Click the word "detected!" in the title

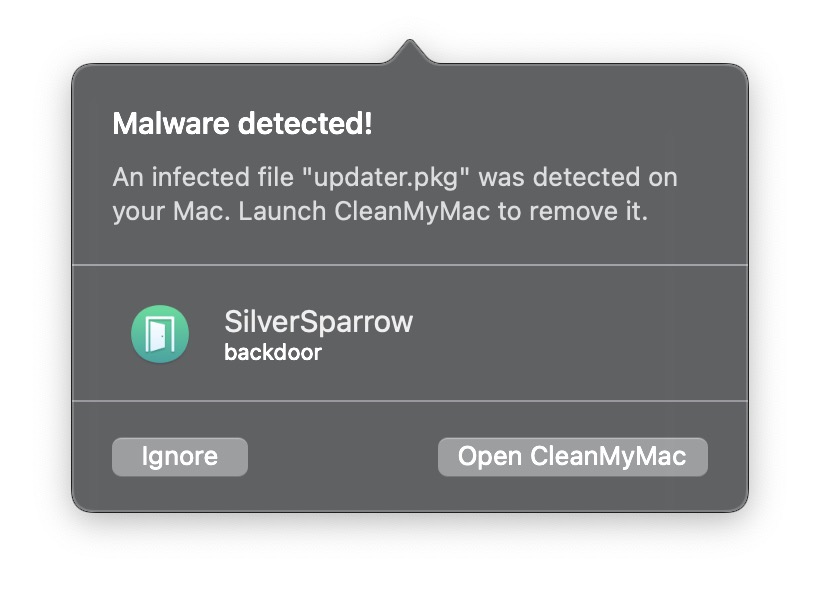coord(305,124)
